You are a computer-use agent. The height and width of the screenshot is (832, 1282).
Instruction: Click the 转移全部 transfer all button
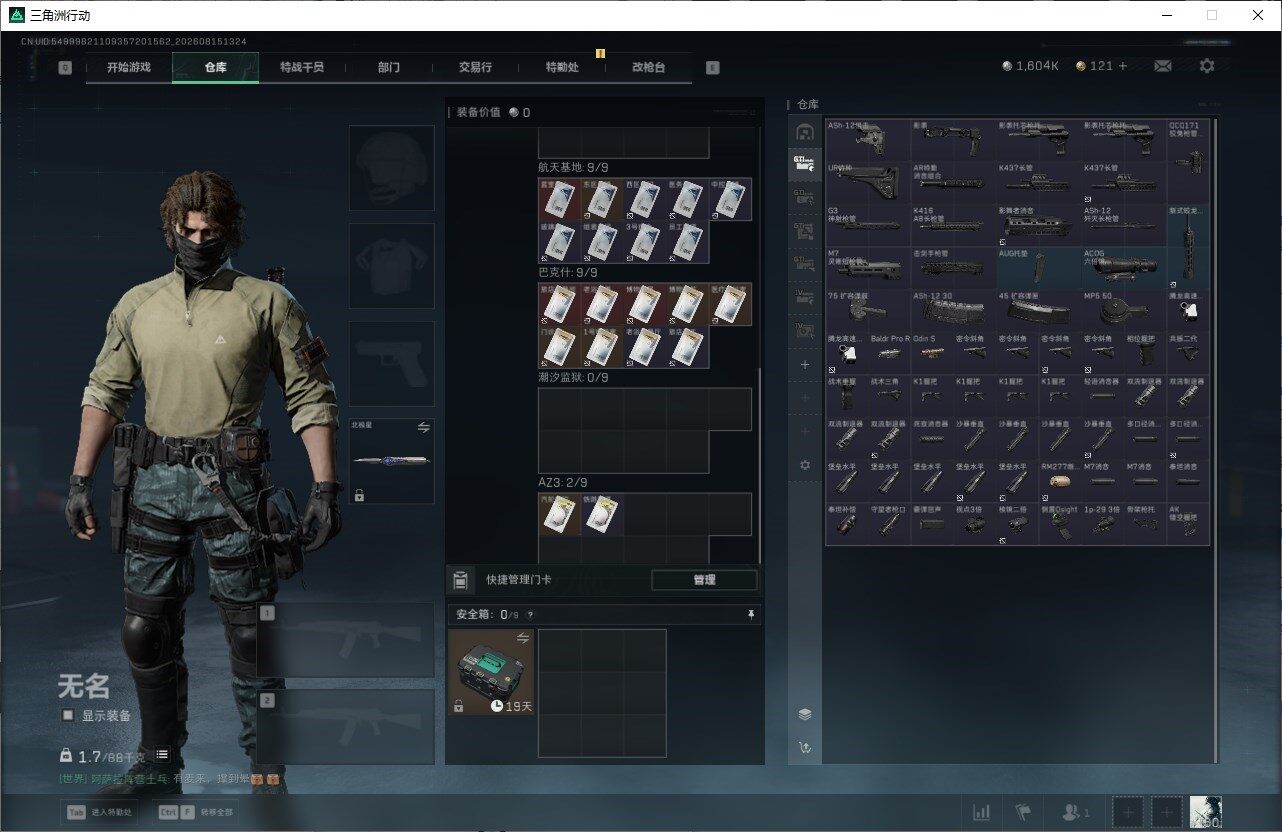point(197,812)
